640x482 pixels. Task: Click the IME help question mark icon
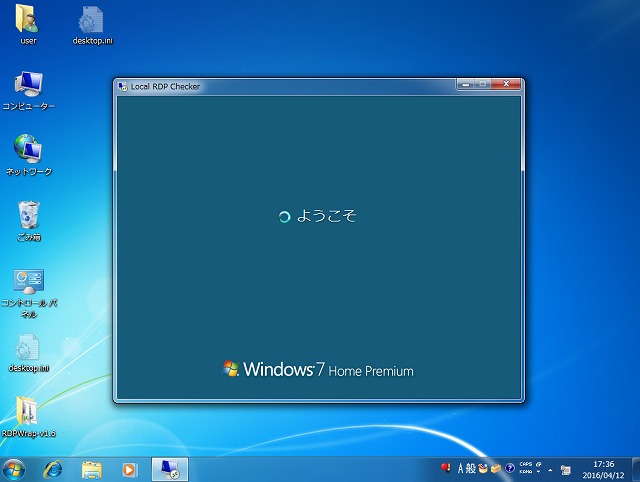tap(509, 468)
